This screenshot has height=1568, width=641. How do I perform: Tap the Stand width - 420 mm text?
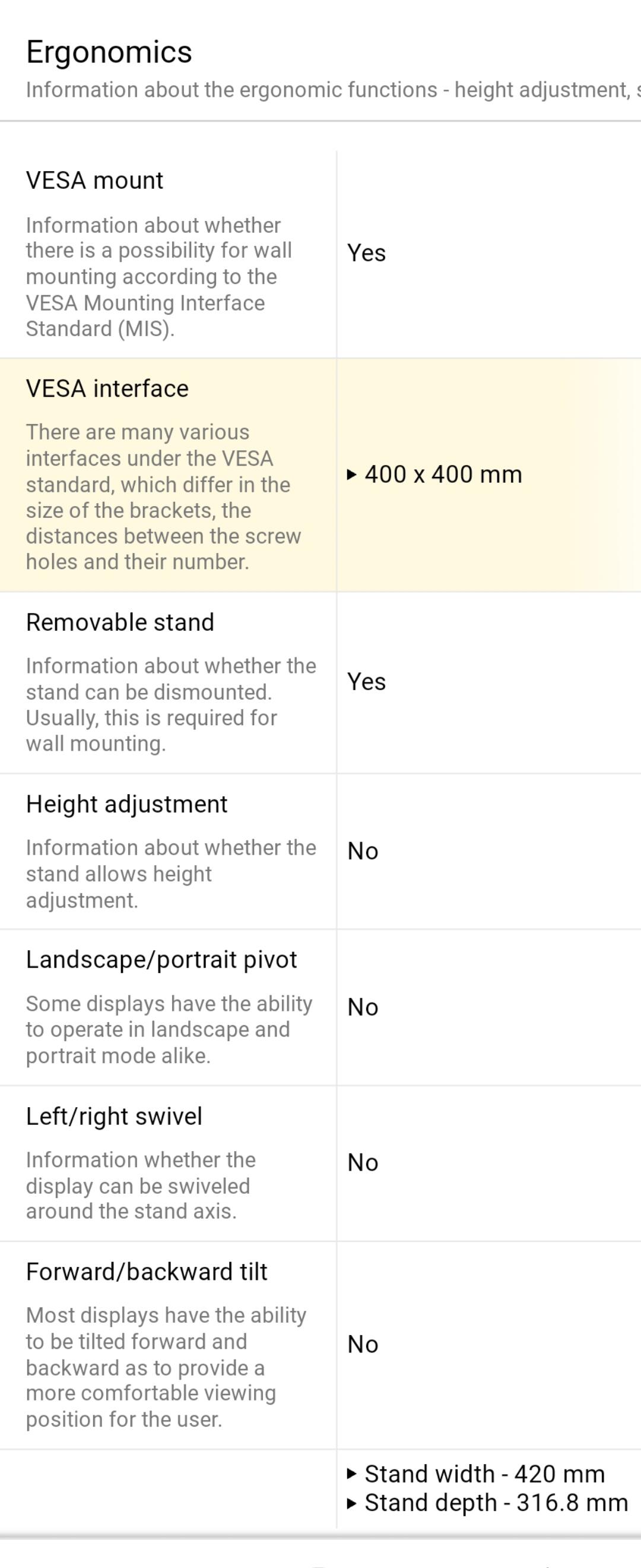(485, 1474)
